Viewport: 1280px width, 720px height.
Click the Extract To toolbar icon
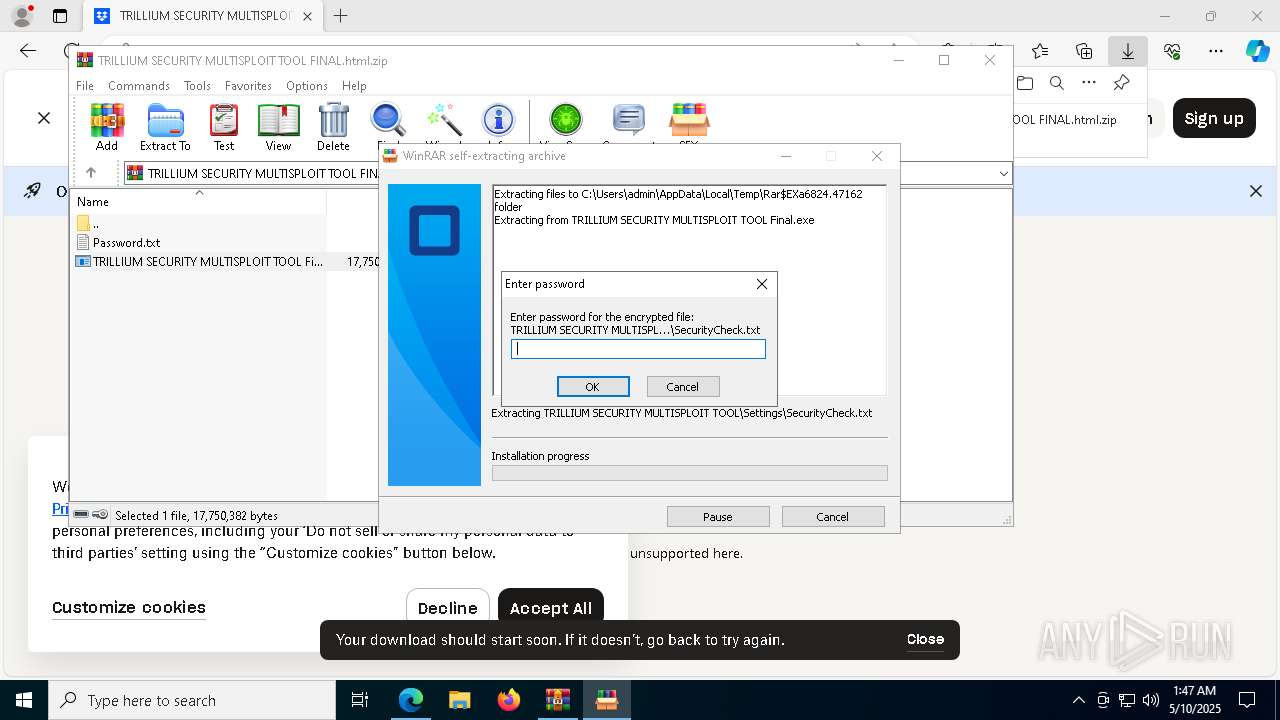(x=165, y=127)
